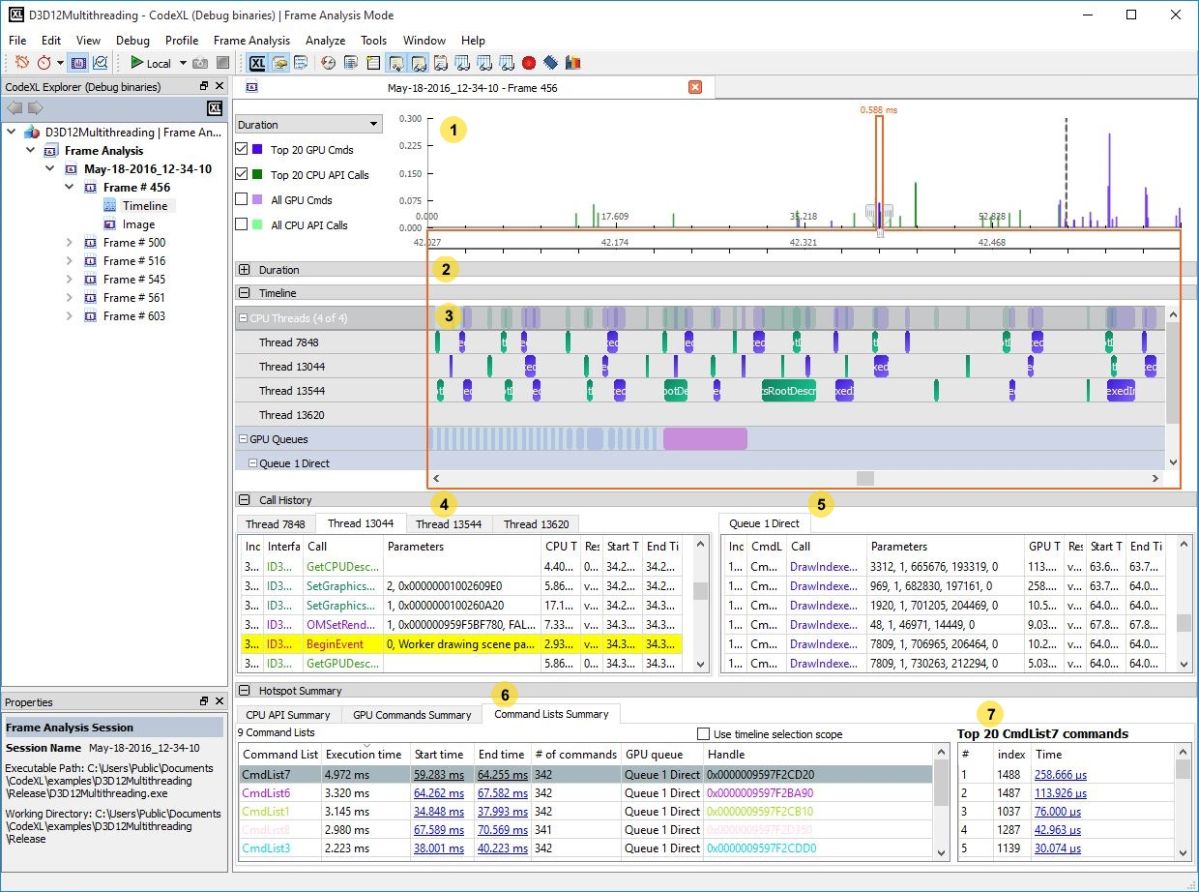
Task: Open the Frame Analysis menu
Action: coord(252,40)
